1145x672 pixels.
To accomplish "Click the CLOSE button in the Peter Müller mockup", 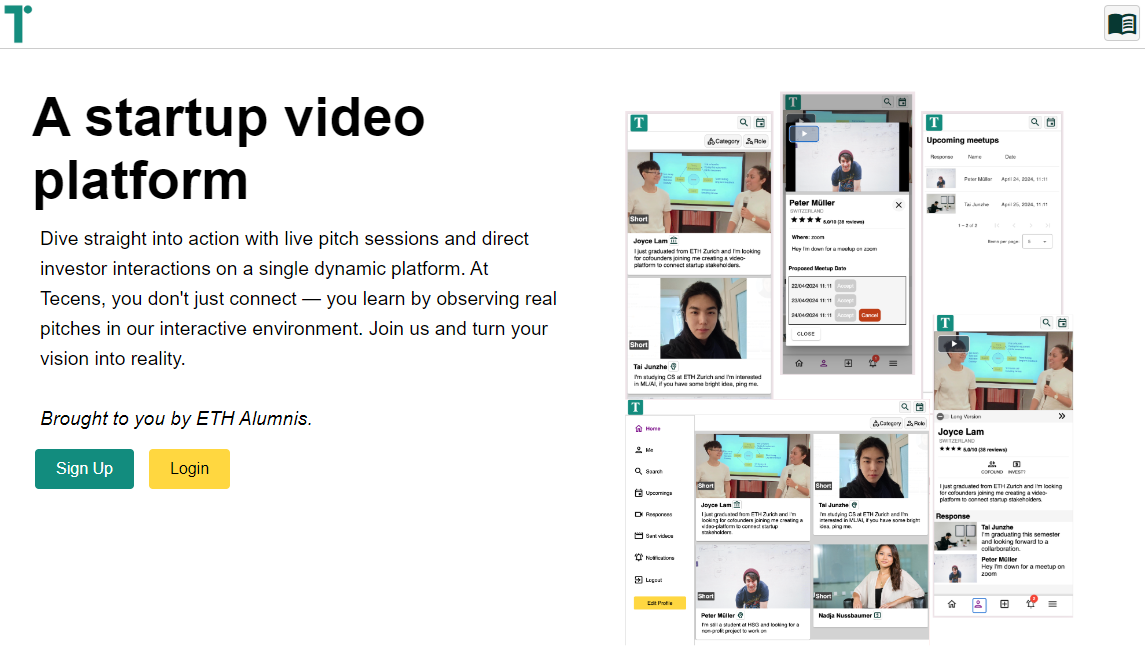I will point(805,334).
